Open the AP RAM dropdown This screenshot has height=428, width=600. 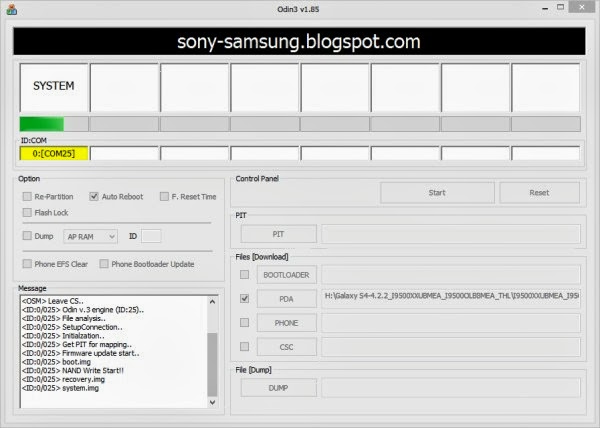[91, 237]
